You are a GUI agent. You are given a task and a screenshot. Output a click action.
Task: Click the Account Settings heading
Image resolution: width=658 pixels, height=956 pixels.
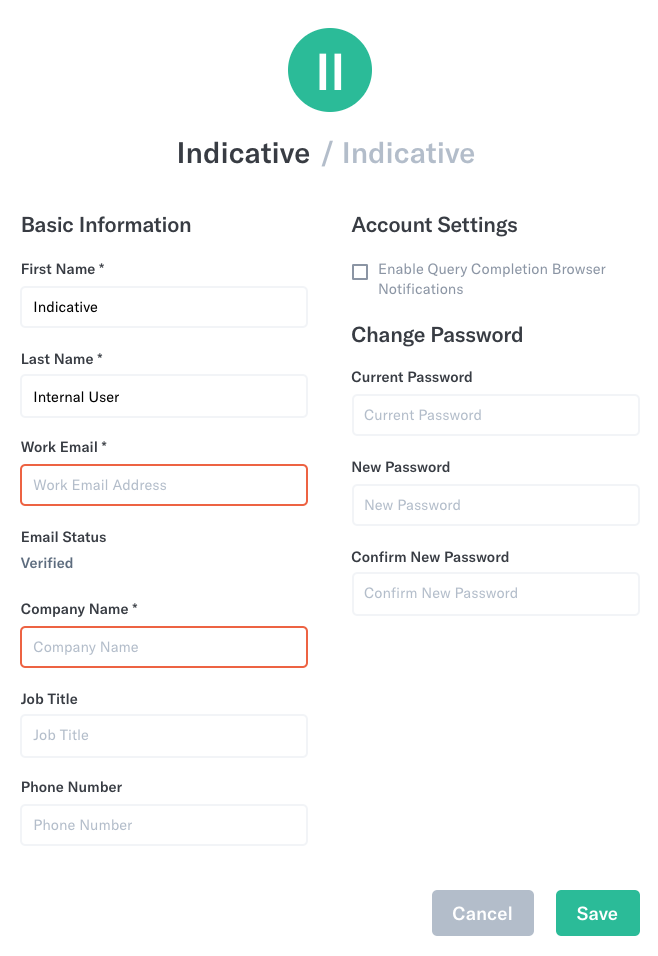coord(434,225)
